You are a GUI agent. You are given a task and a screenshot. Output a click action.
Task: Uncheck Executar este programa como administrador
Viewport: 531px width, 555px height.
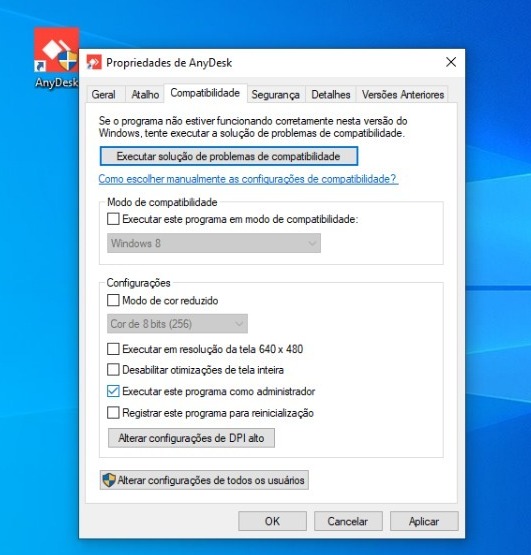click(x=113, y=391)
